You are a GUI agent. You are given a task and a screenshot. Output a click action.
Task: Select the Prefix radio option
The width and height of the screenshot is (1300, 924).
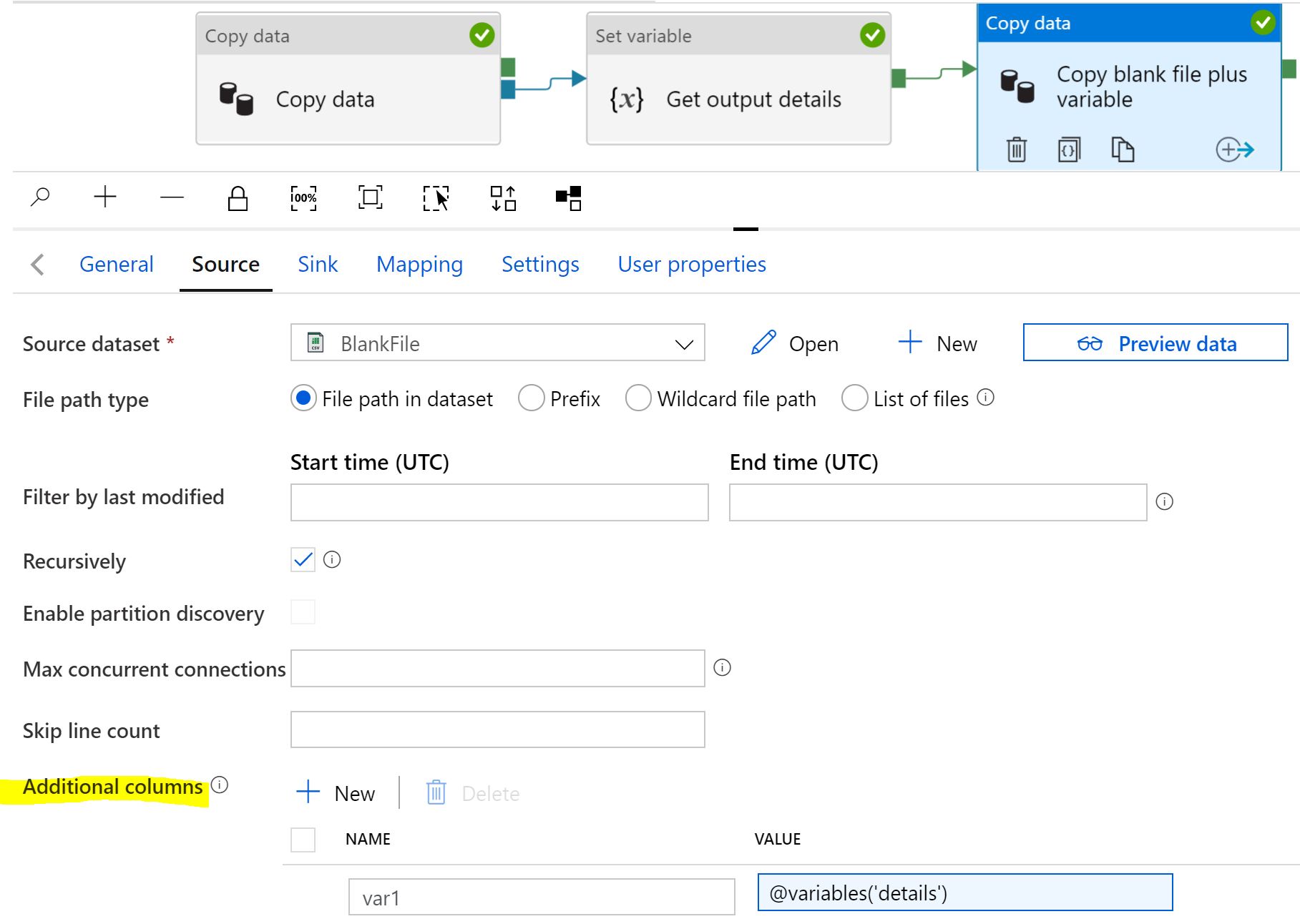(x=531, y=398)
